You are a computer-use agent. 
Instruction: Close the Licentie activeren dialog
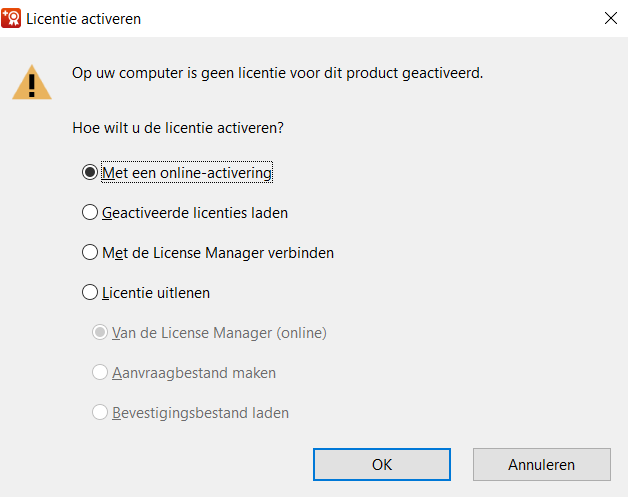coord(610,18)
